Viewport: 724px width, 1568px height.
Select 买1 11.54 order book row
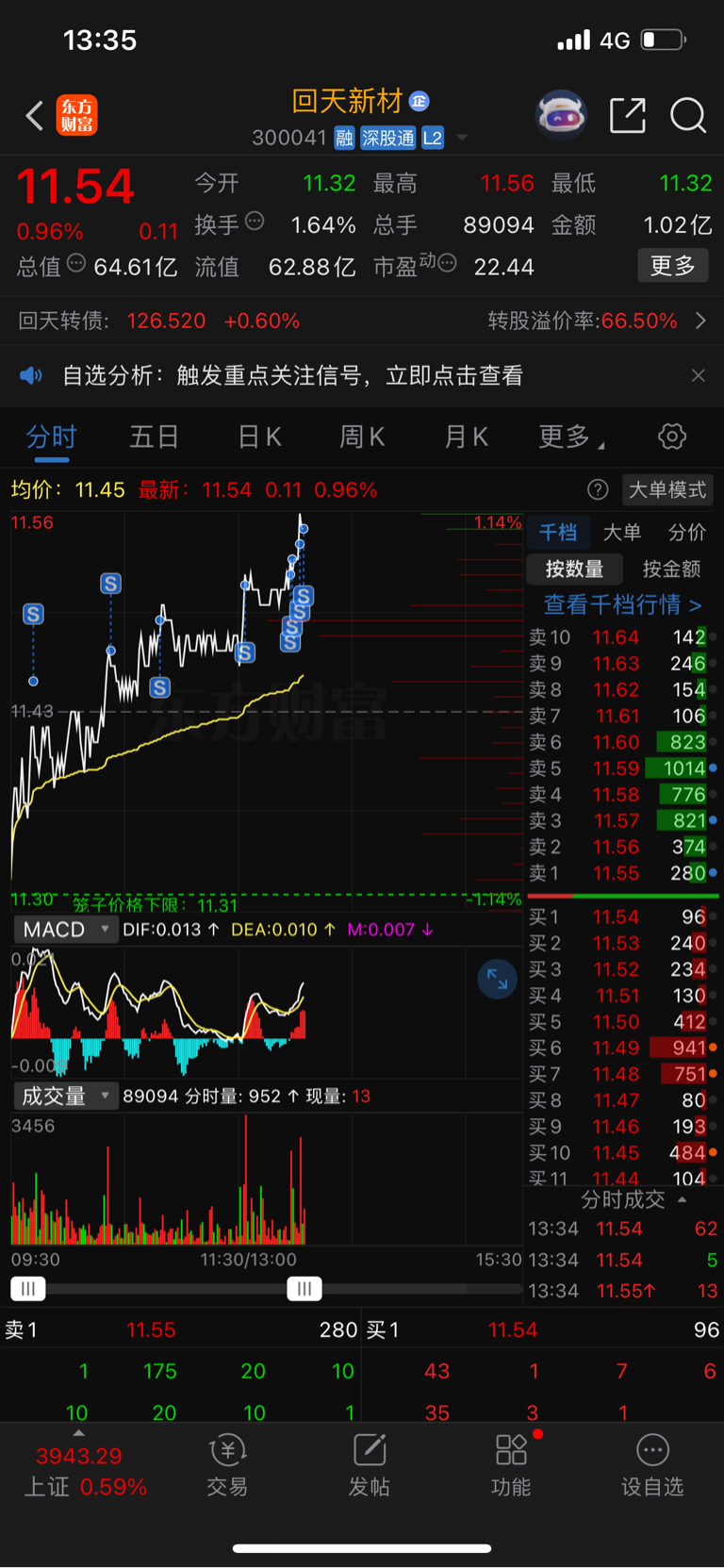pyautogui.click(x=621, y=916)
